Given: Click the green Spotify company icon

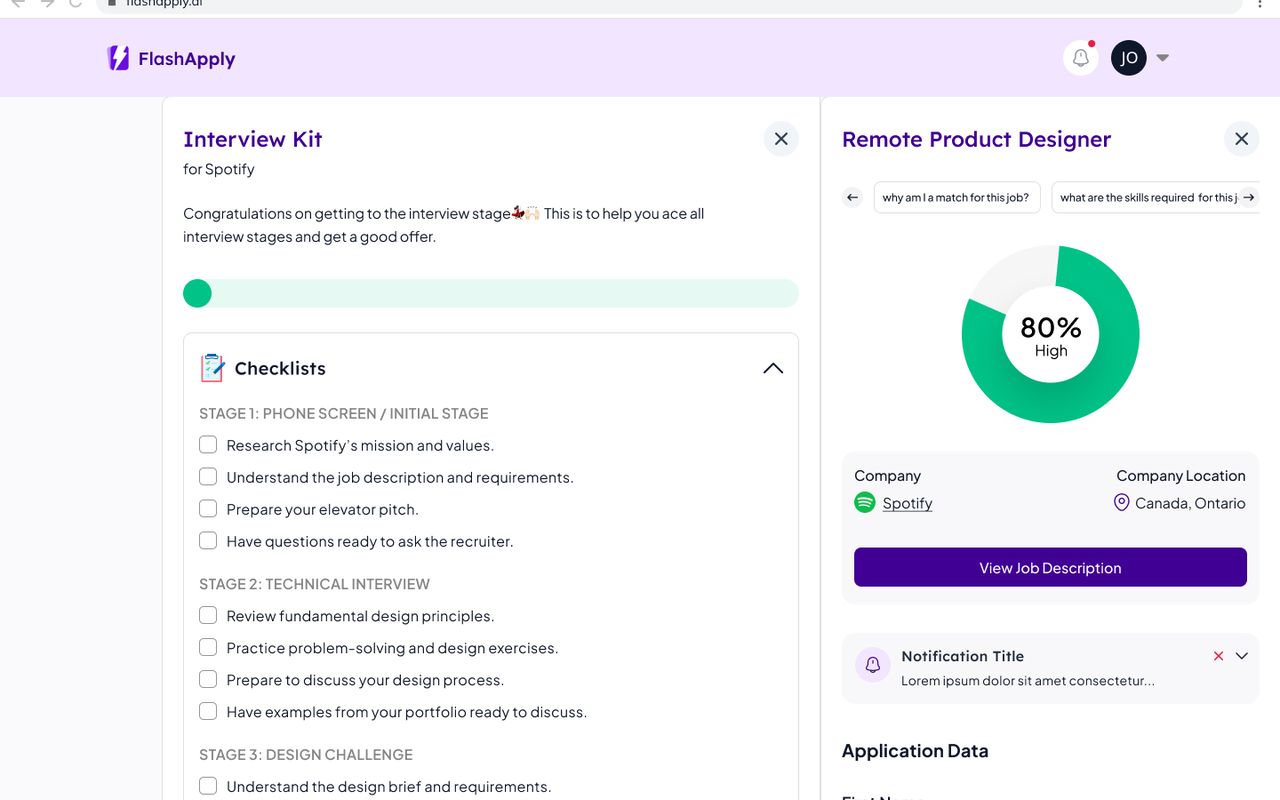Looking at the screenshot, I should point(864,502).
